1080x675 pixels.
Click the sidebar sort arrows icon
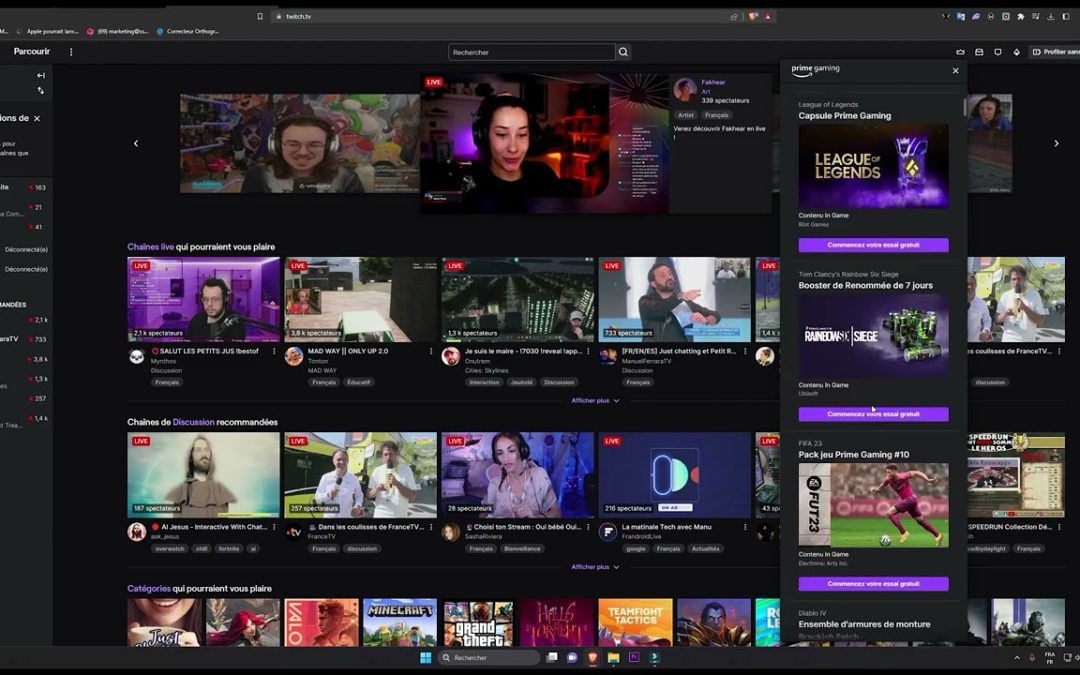coord(41,91)
